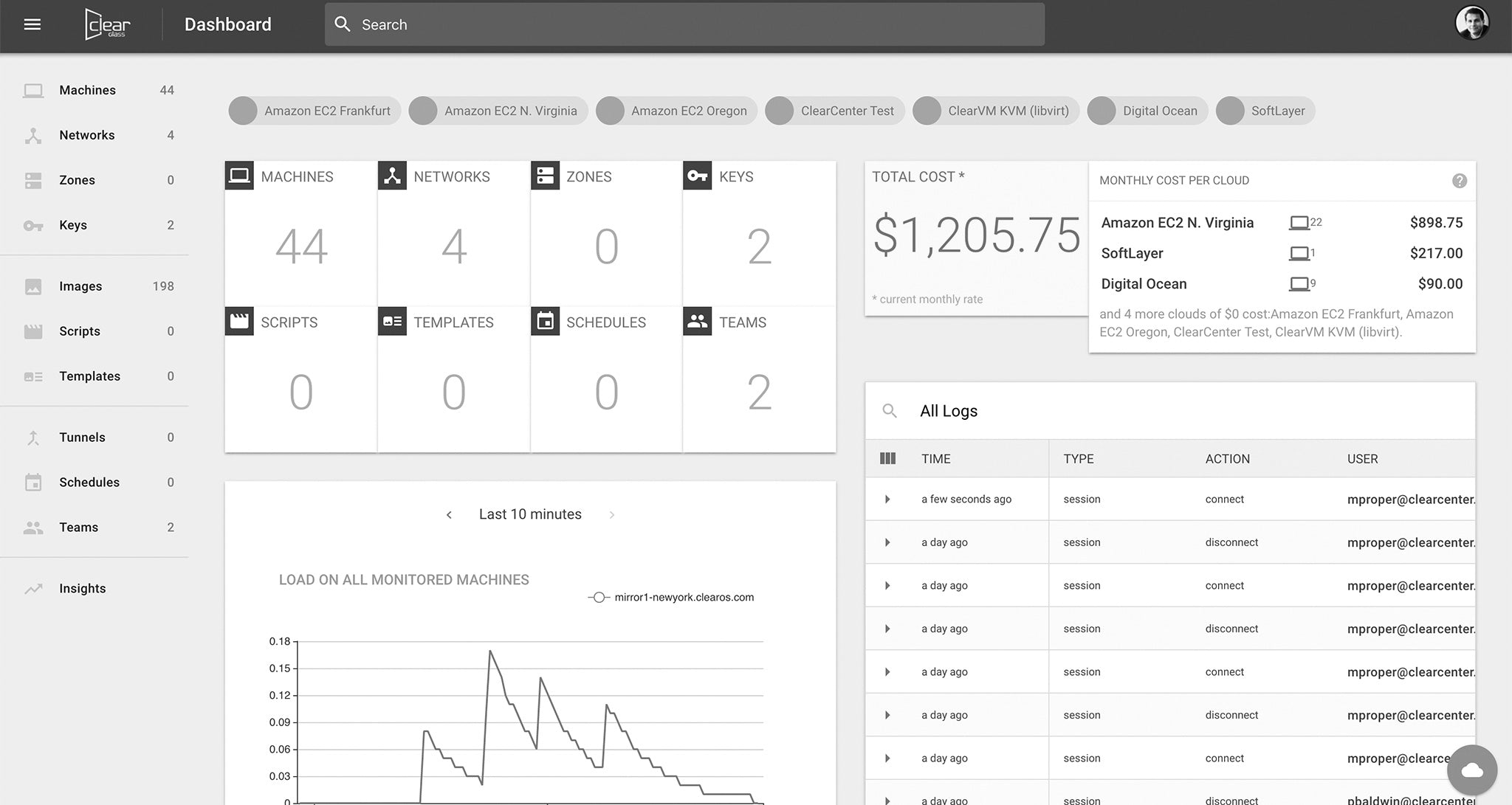The image size is (1512, 805).
Task: Click the Teams people icon in sidebar
Action: (33, 528)
